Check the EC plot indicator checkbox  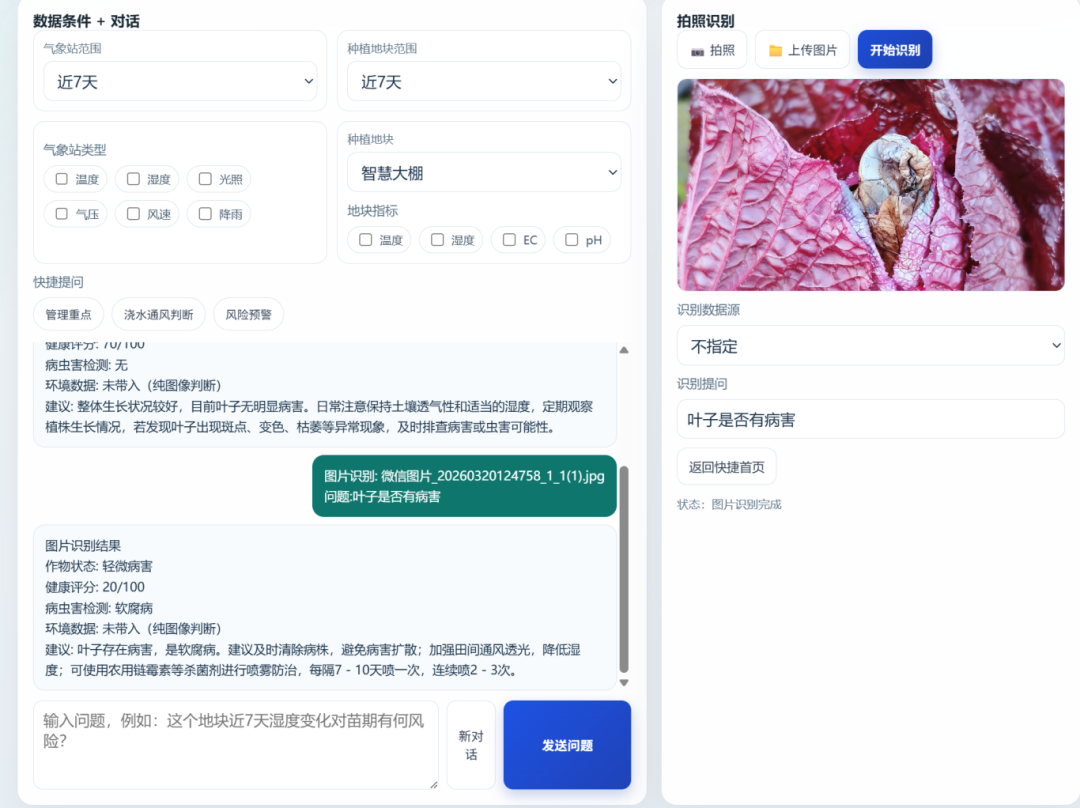(x=509, y=240)
